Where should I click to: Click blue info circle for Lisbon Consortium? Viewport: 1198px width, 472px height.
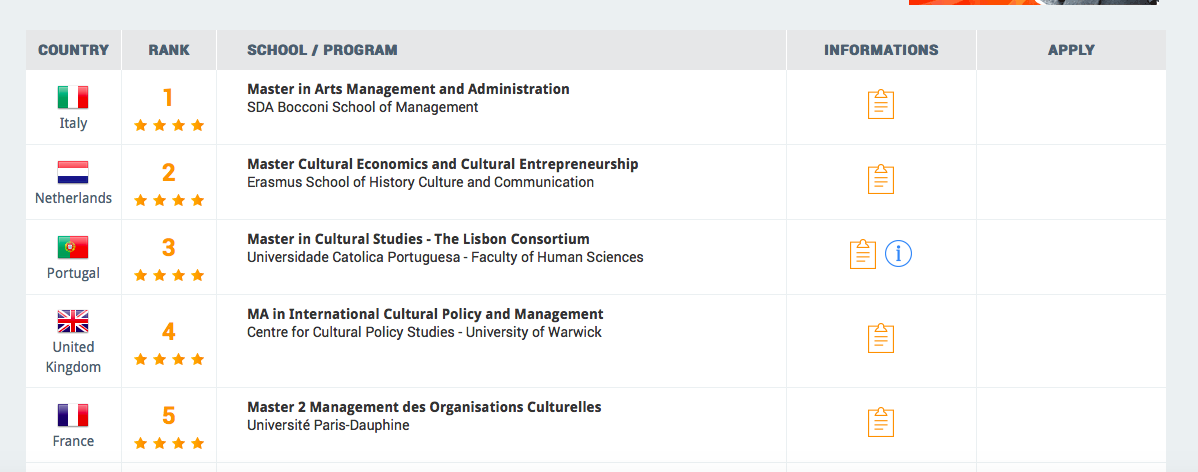pyautogui.click(x=898, y=254)
